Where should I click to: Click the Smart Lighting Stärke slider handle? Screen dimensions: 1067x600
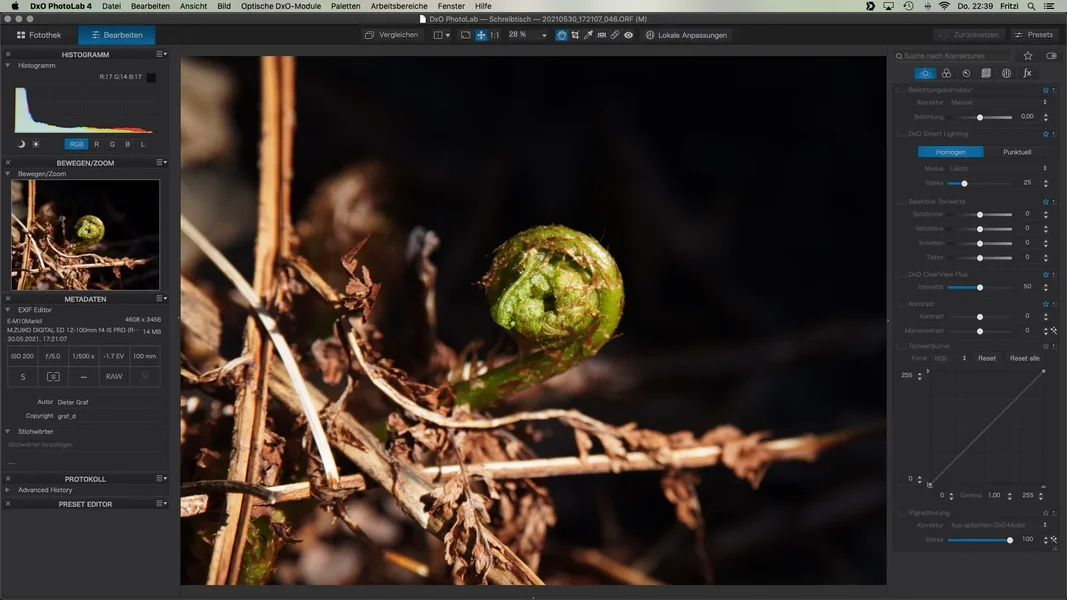tap(964, 184)
